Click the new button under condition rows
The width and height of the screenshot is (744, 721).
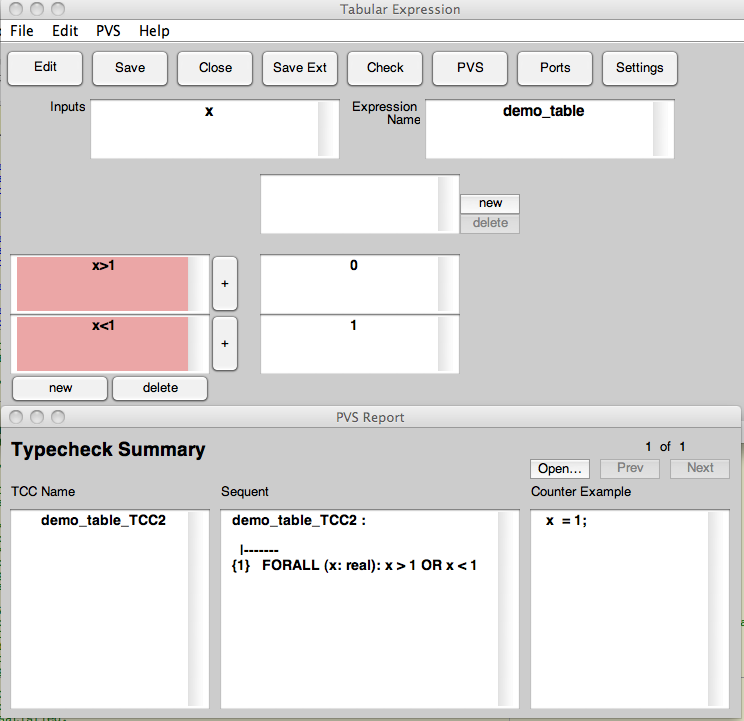(x=60, y=388)
